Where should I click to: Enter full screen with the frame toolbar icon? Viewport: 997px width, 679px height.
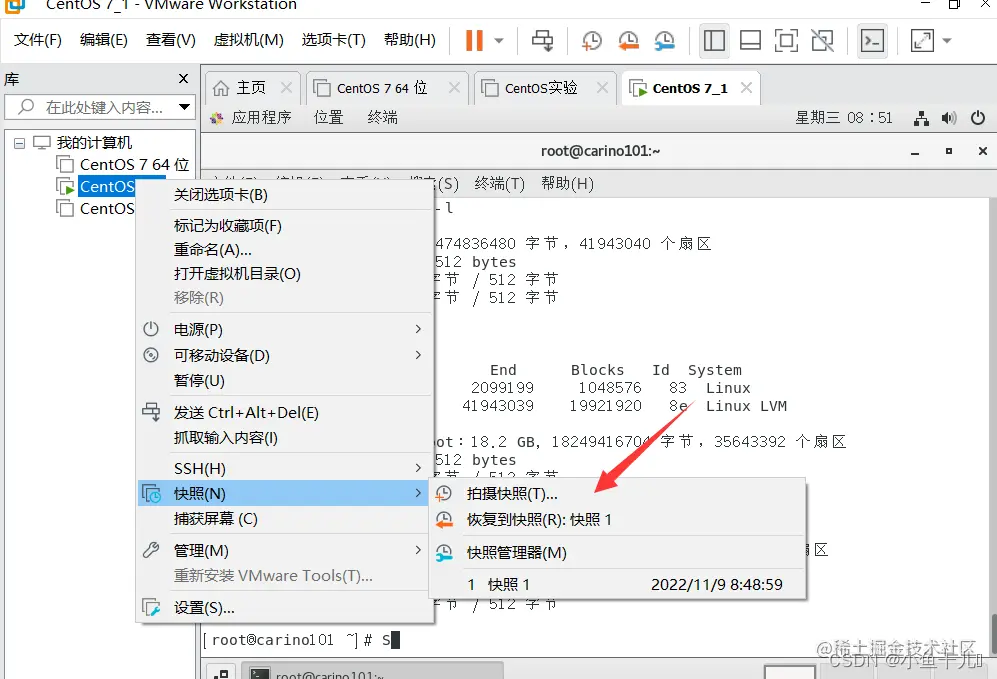(x=786, y=41)
